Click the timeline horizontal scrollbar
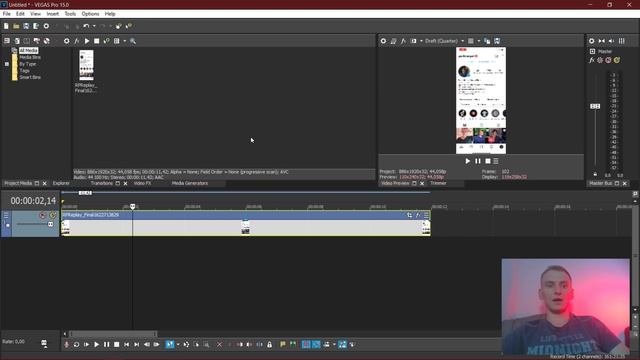This screenshot has height=360, width=640. point(113,334)
